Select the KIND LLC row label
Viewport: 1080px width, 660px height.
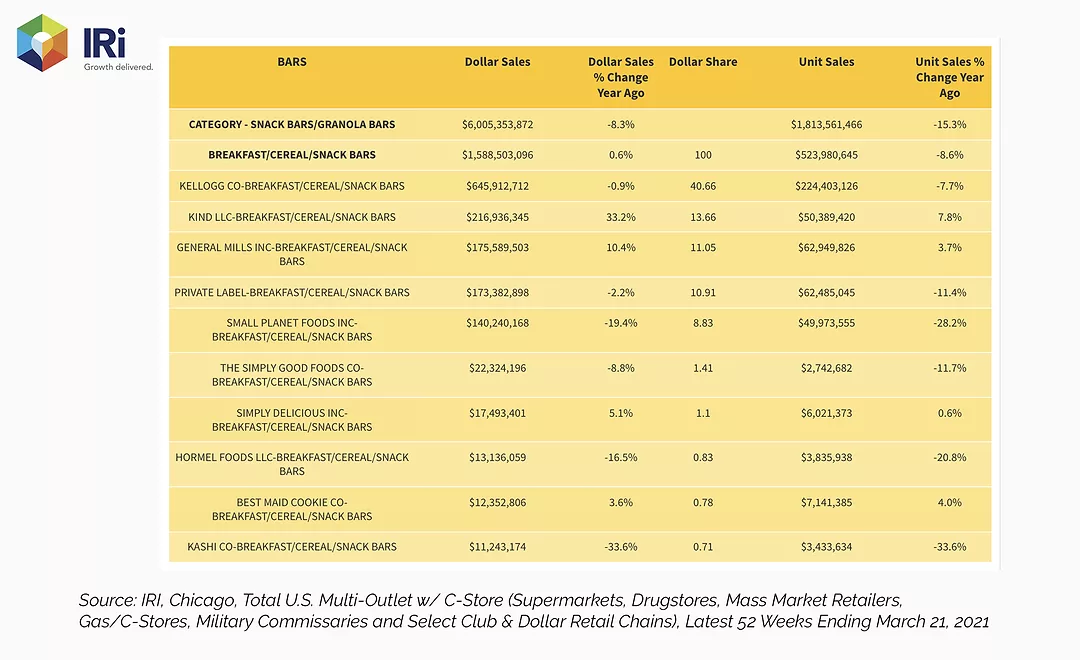point(292,217)
